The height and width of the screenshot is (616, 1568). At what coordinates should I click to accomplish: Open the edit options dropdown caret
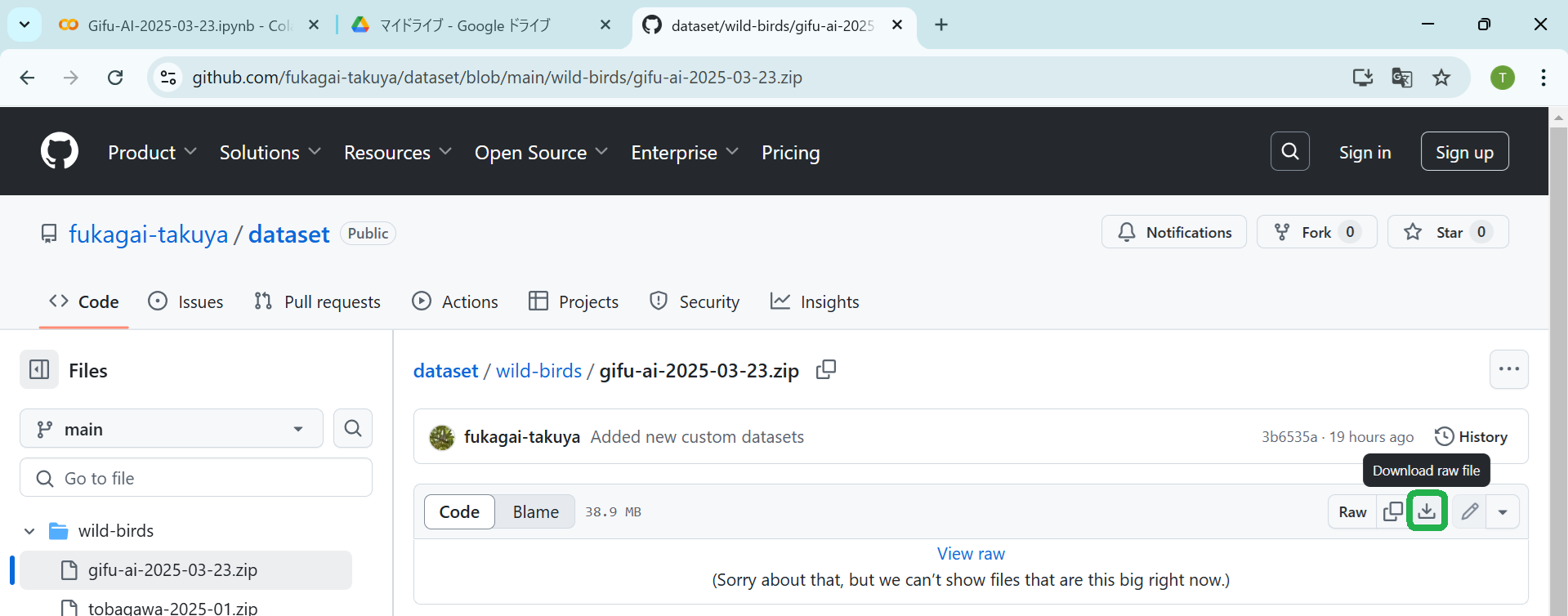coord(1503,511)
